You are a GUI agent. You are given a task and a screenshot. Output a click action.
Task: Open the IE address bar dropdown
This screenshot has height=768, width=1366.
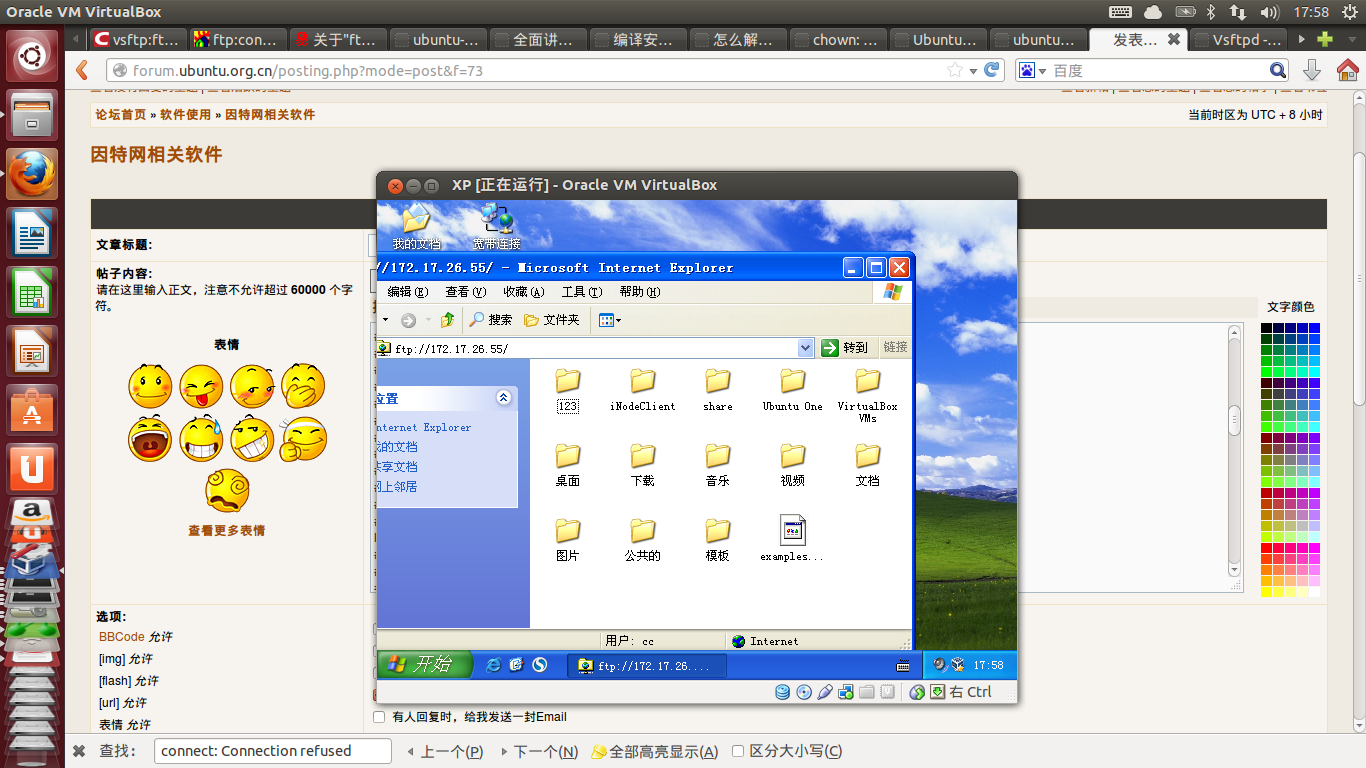tap(806, 348)
